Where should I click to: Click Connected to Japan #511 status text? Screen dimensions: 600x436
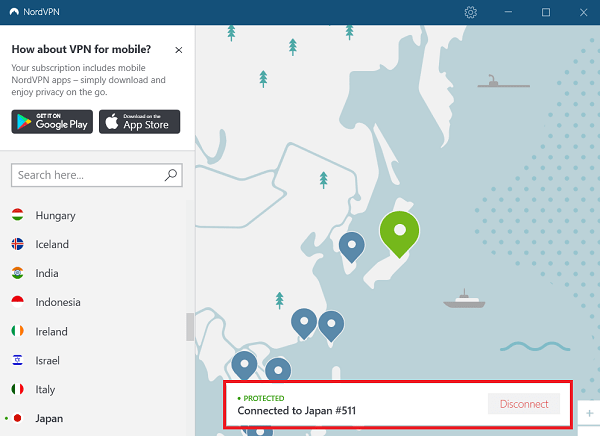click(297, 411)
